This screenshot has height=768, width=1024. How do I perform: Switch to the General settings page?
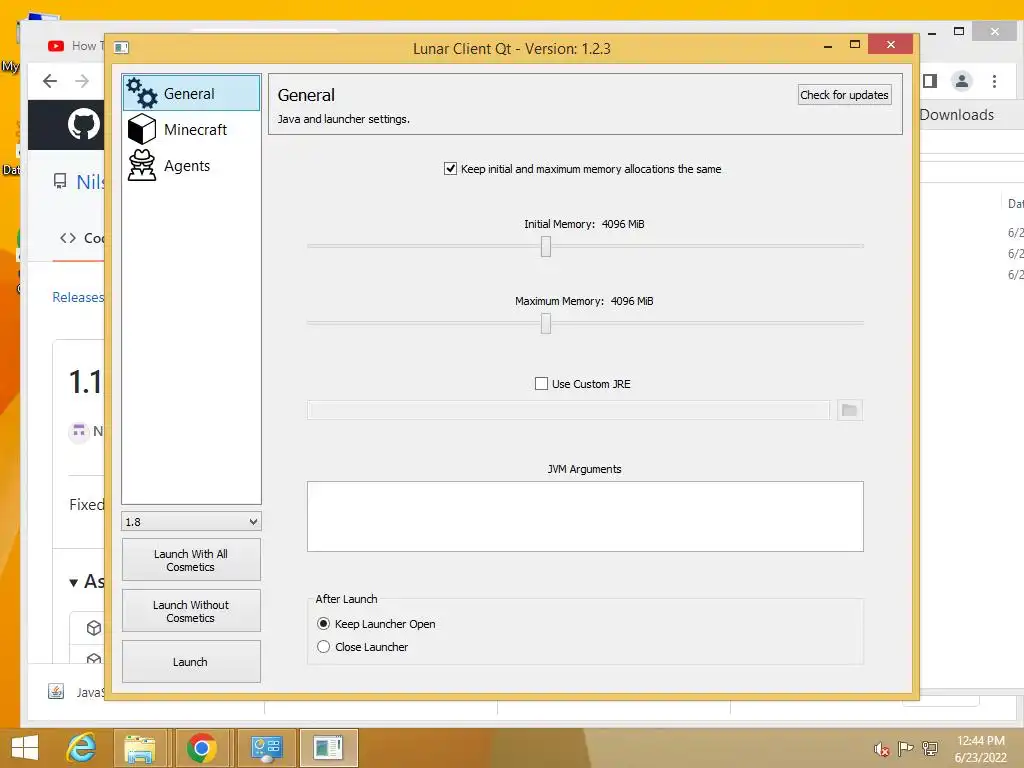[191, 93]
